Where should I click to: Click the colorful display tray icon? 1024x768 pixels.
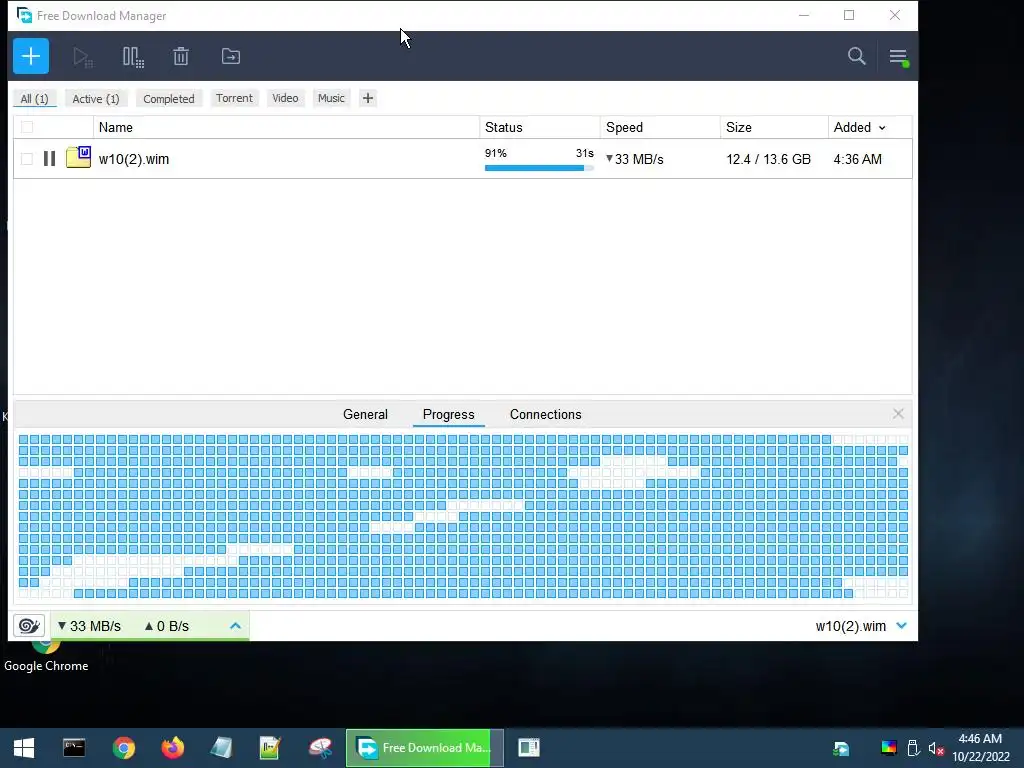[889, 748]
